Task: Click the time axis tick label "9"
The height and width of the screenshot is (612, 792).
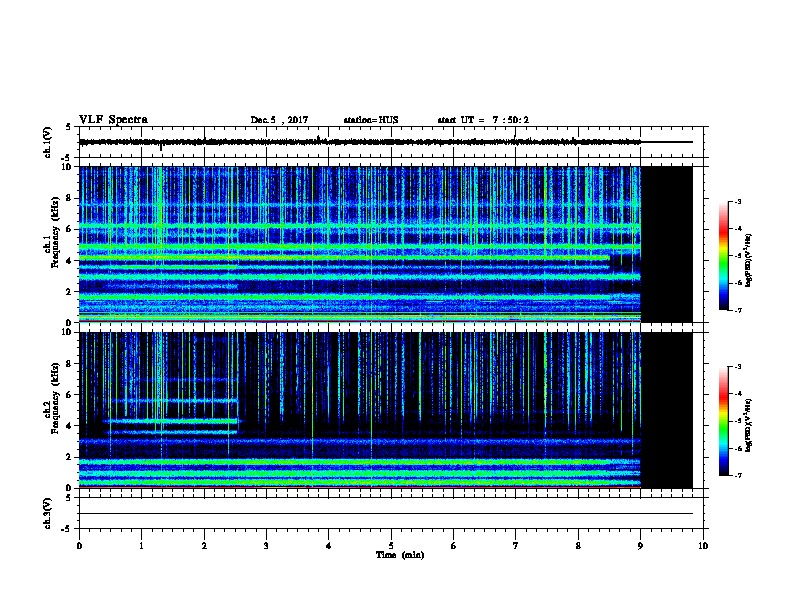Action: tap(640, 545)
